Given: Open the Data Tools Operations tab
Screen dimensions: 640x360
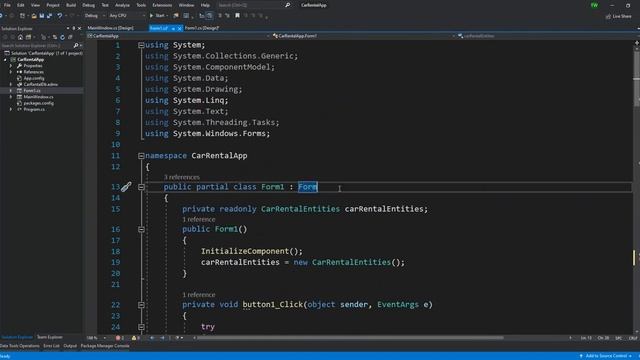Looking at the screenshot, I should (x=20, y=346).
